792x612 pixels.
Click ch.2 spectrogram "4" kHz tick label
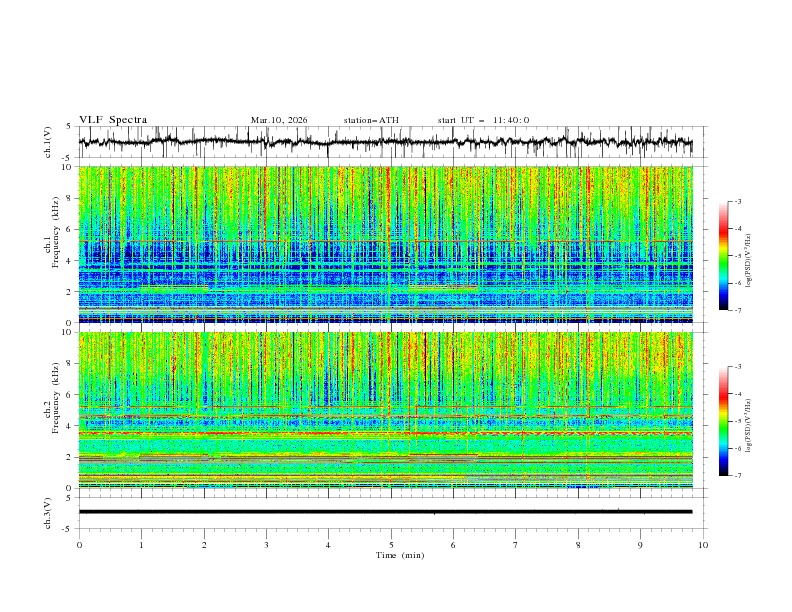click(70, 426)
